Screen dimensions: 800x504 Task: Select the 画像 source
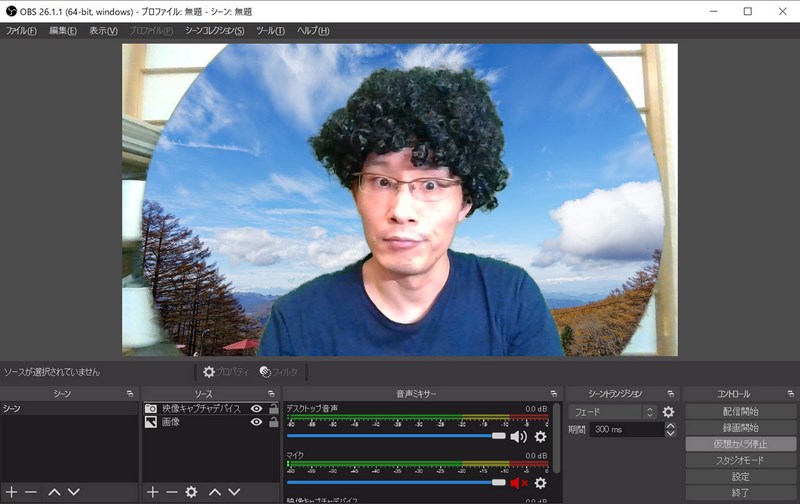pos(171,422)
